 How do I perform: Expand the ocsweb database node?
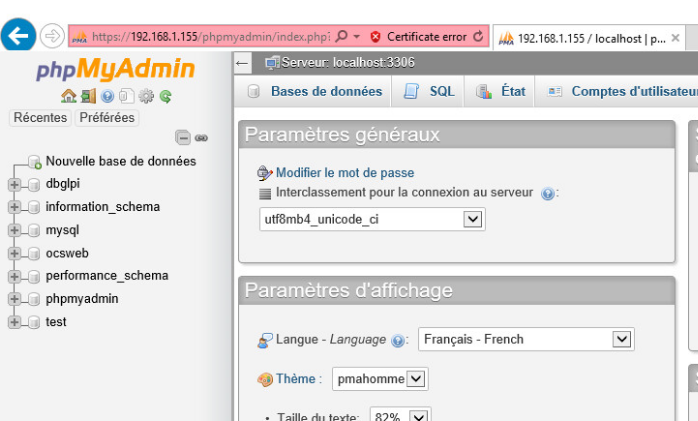tap(14, 253)
